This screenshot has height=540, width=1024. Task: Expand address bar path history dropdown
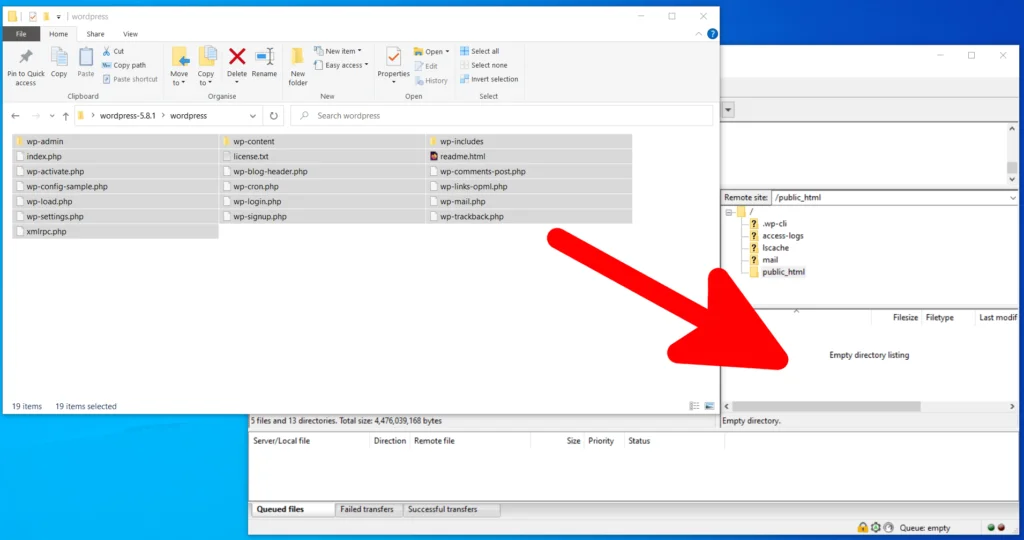253,116
